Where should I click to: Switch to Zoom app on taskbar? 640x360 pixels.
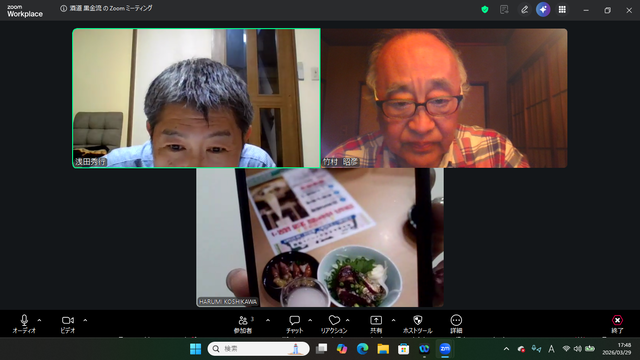445,349
